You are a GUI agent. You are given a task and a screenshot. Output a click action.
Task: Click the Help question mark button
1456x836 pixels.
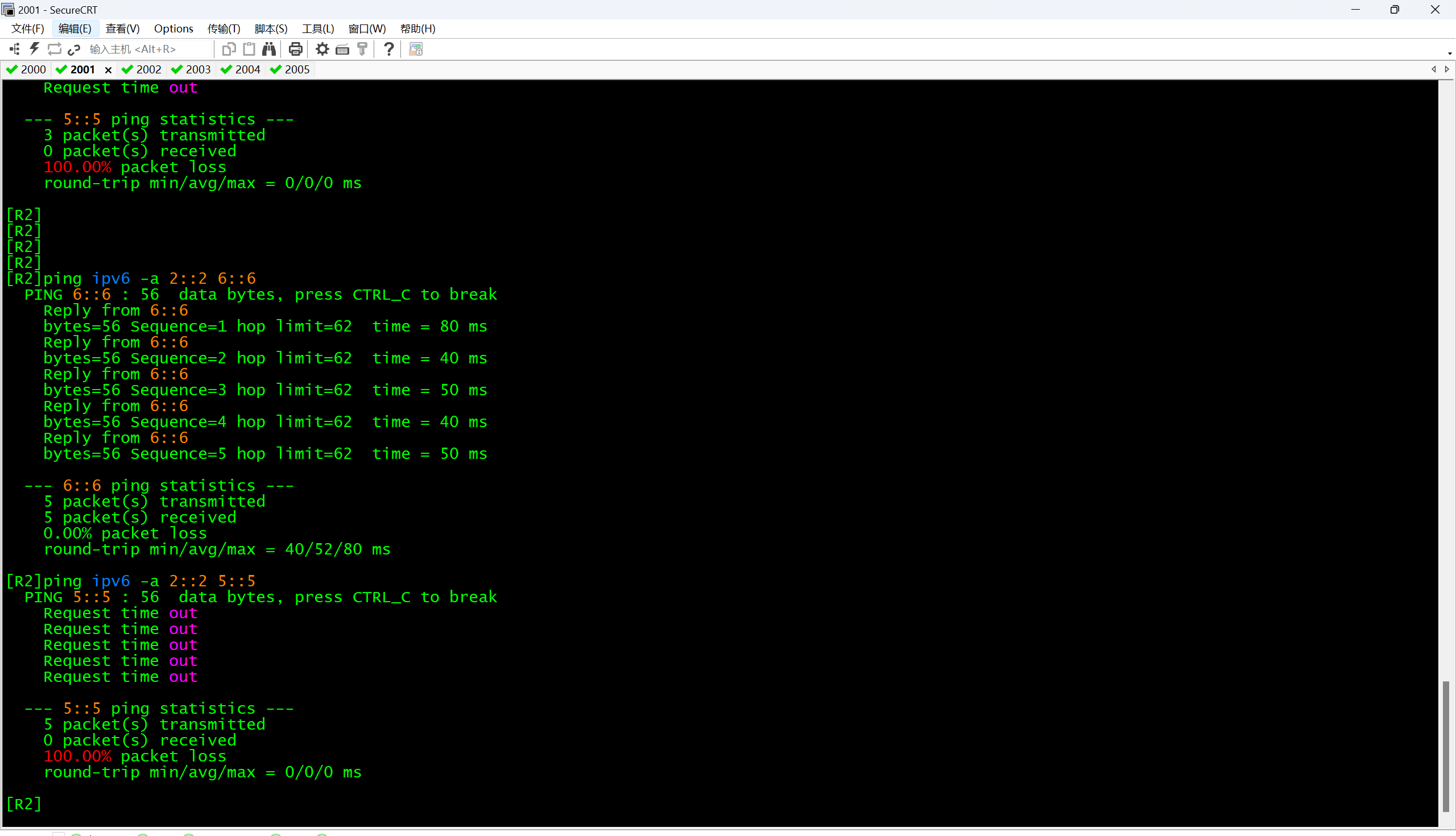tap(388, 49)
